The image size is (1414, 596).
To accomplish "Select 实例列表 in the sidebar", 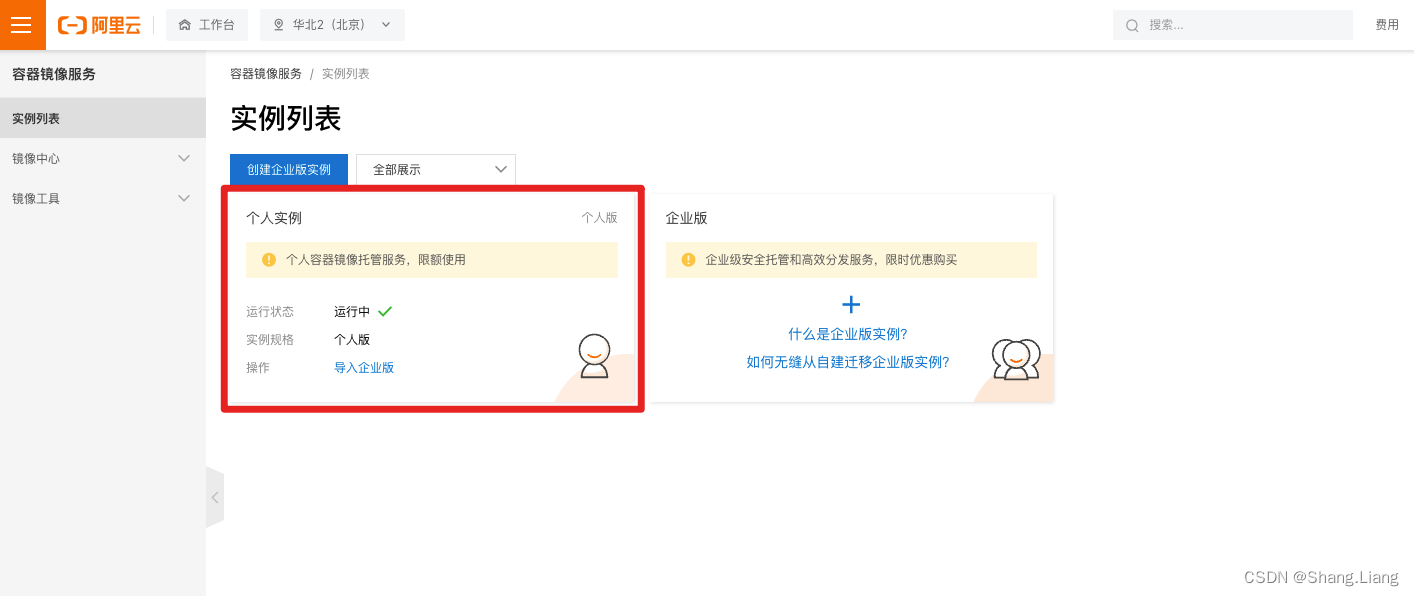I will (34, 117).
